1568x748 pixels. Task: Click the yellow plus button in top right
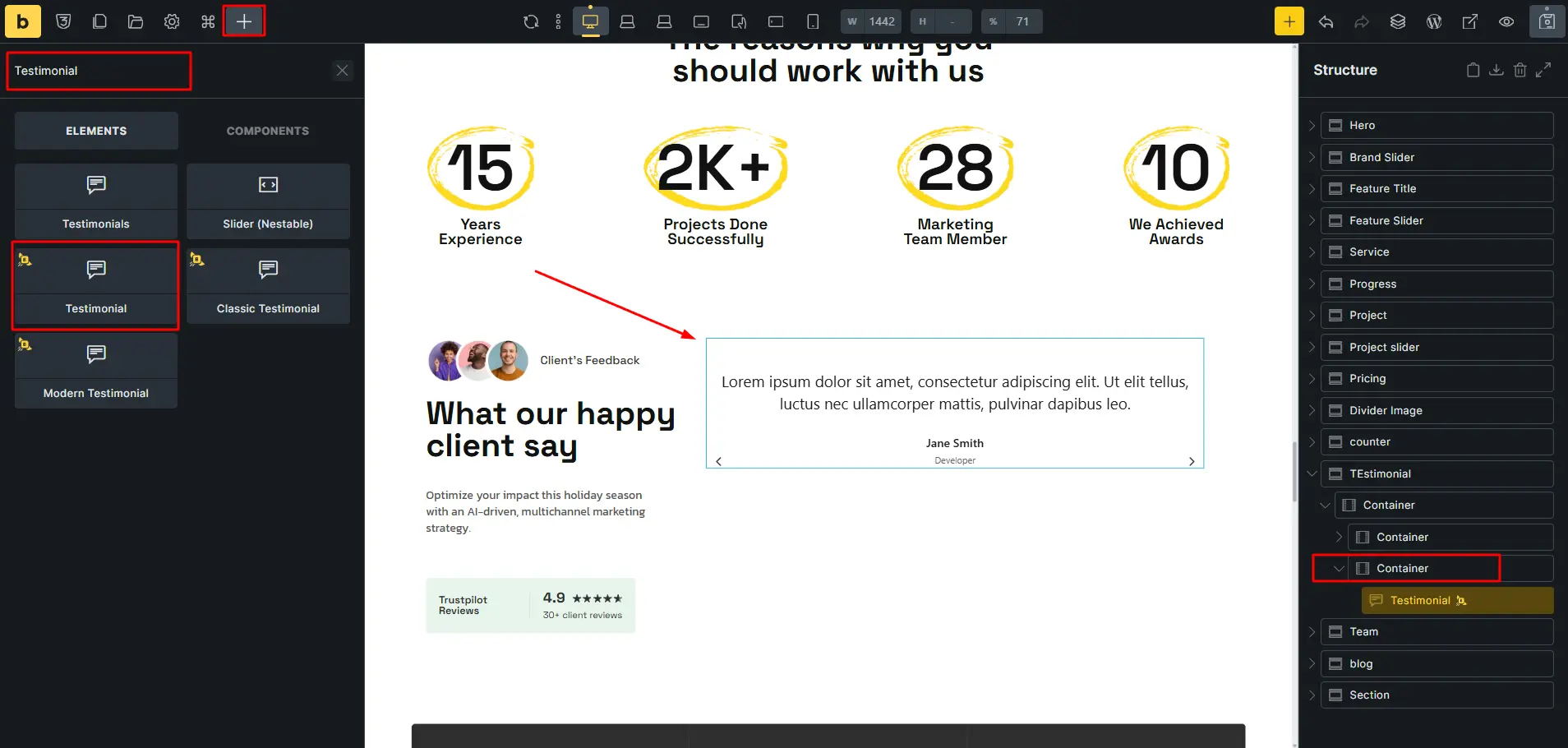[x=1289, y=21]
